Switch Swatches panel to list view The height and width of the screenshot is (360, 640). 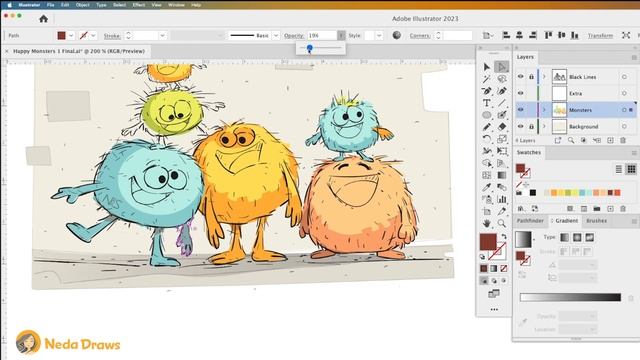pyautogui.click(x=619, y=169)
